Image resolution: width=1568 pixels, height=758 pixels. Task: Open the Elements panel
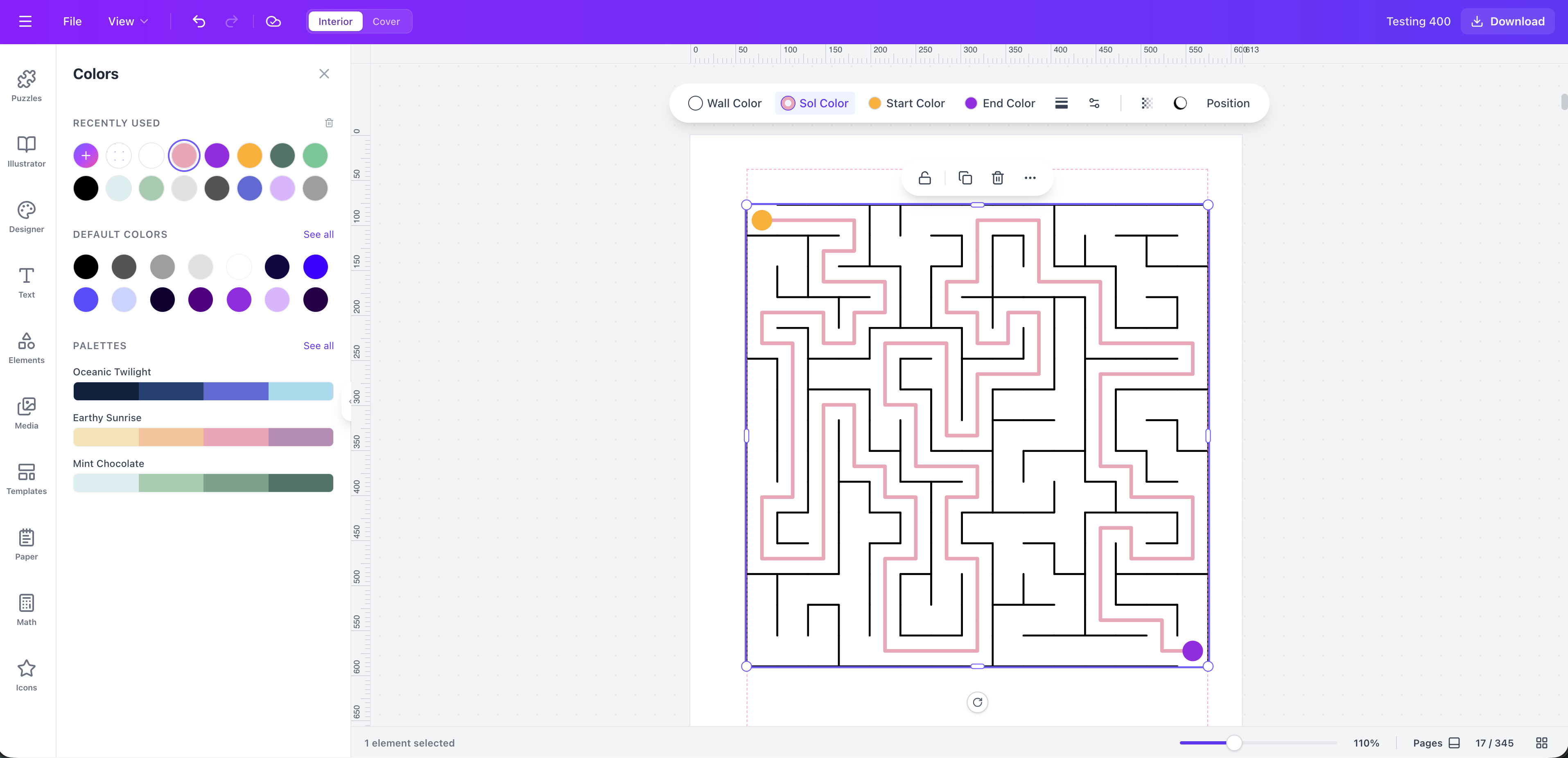coord(26,348)
